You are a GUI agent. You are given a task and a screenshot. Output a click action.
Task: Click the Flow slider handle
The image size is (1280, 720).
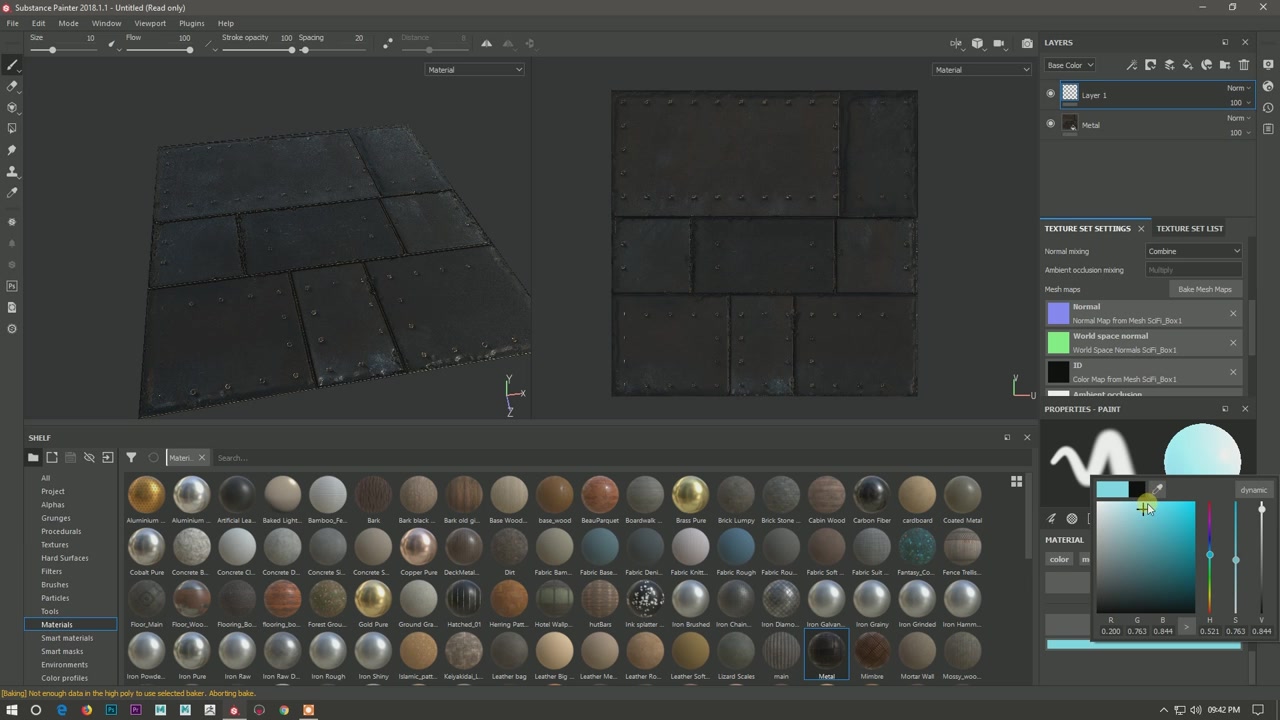tap(189, 50)
